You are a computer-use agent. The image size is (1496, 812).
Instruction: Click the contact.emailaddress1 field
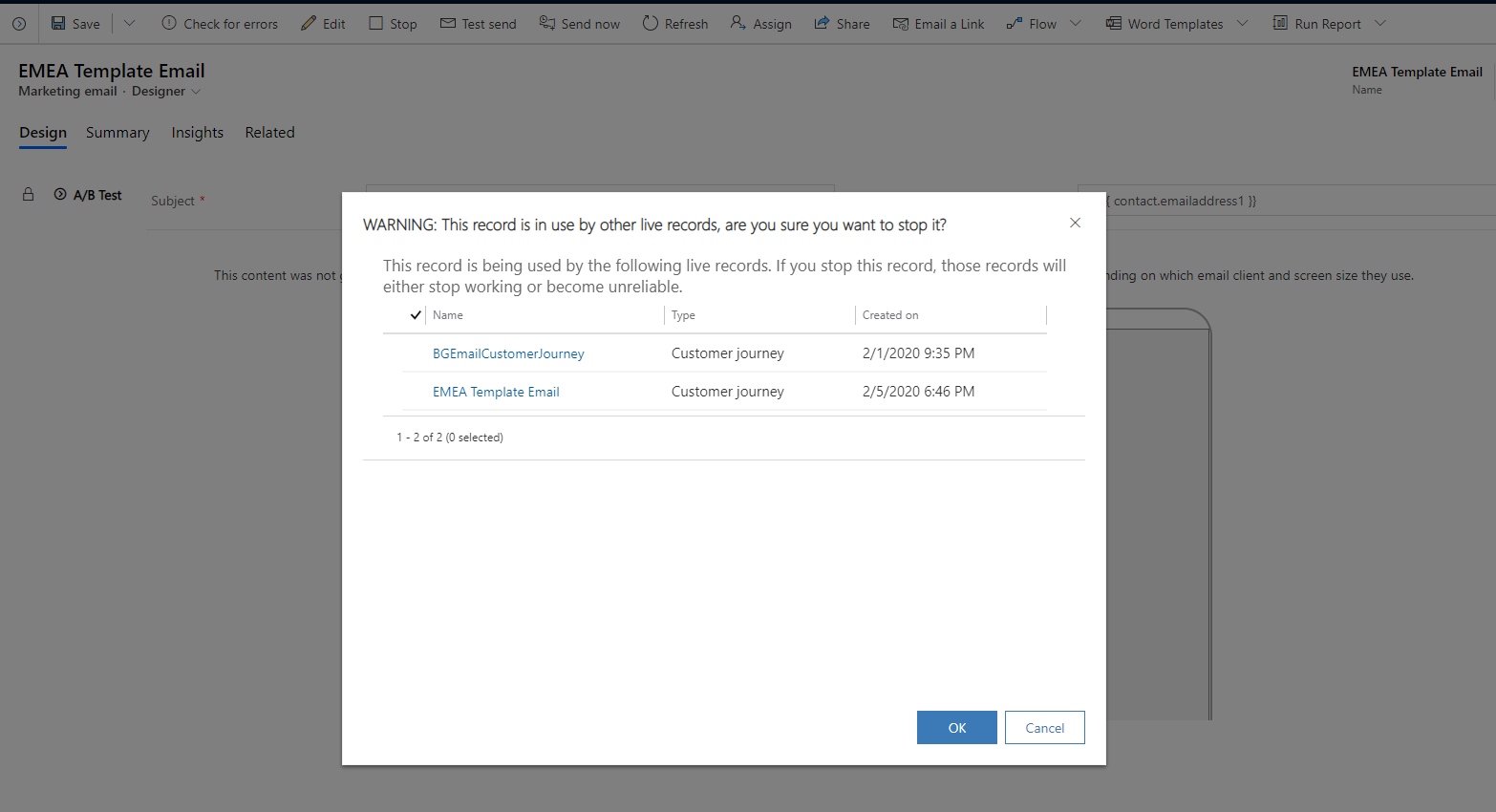coord(1286,201)
